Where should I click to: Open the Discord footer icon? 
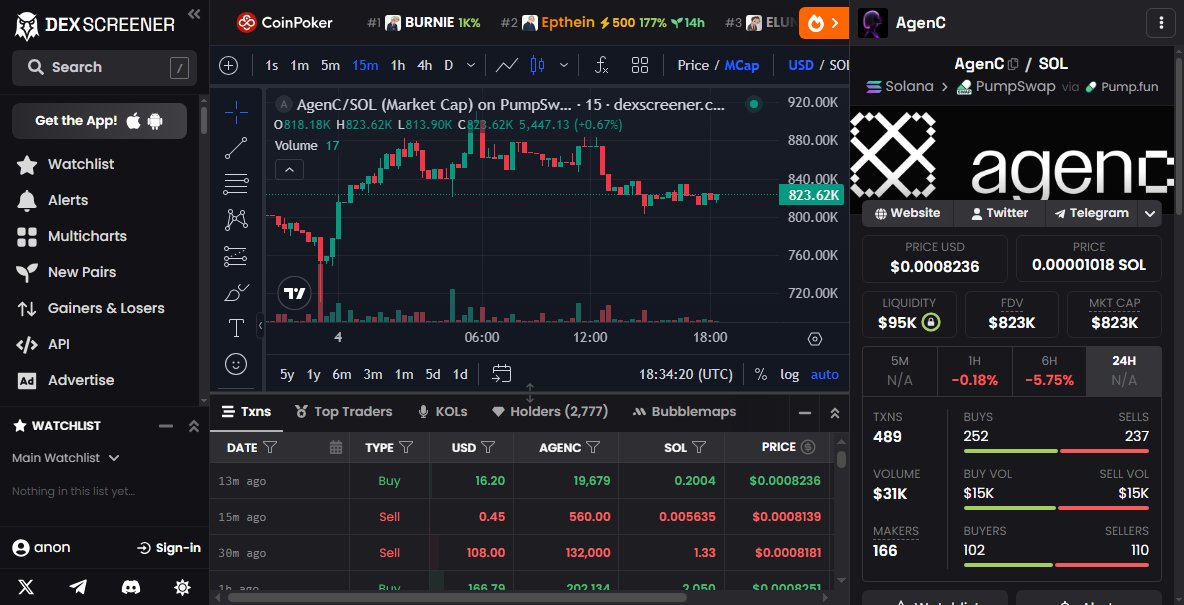tap(131, 587)
